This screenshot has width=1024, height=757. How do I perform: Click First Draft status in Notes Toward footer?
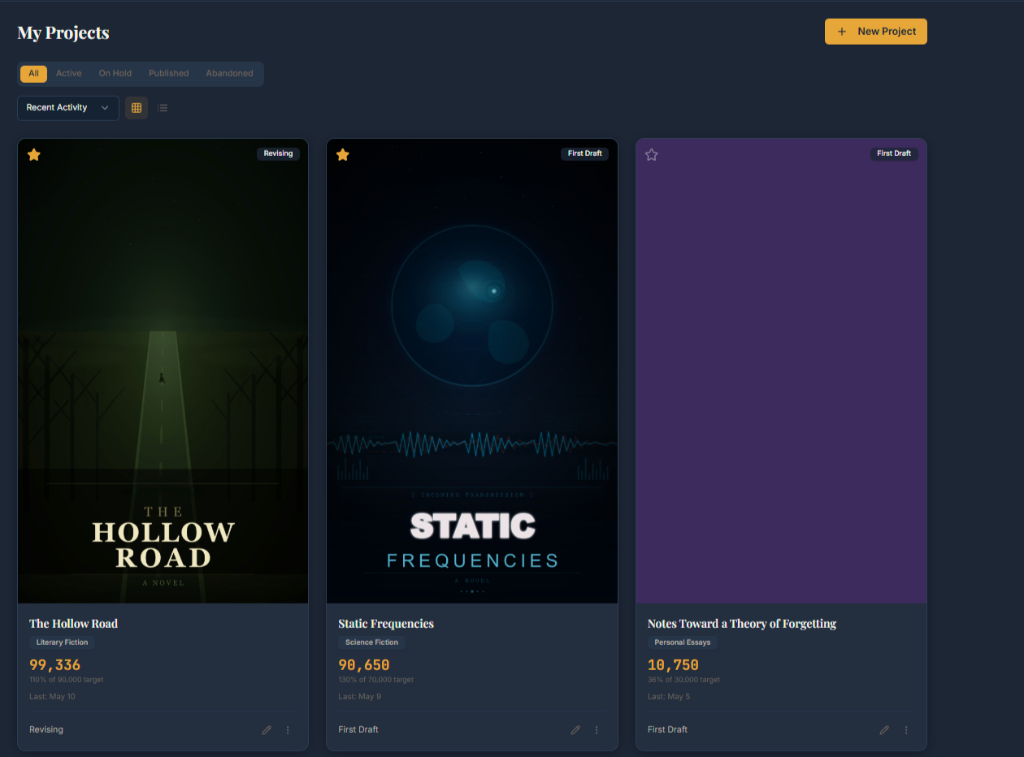click(x=667, y=730)
